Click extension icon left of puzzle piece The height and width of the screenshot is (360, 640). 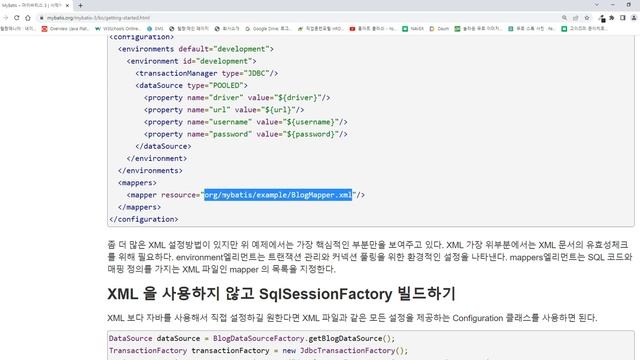[602, 18]
